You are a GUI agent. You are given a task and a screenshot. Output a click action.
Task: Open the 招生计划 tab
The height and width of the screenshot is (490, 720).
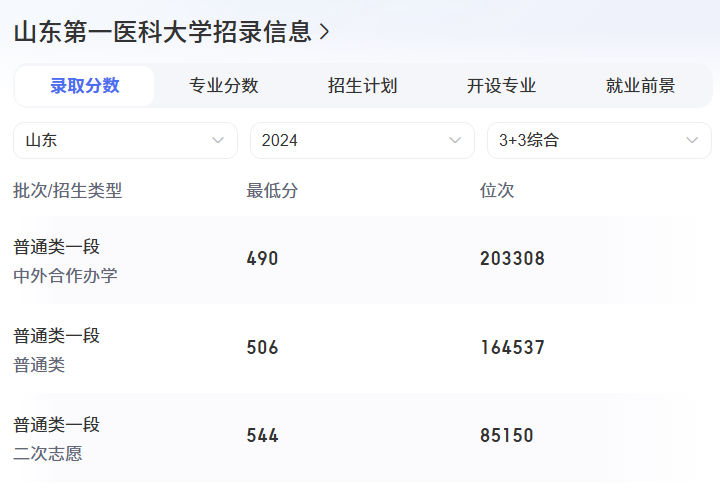(x=362, y=86)
